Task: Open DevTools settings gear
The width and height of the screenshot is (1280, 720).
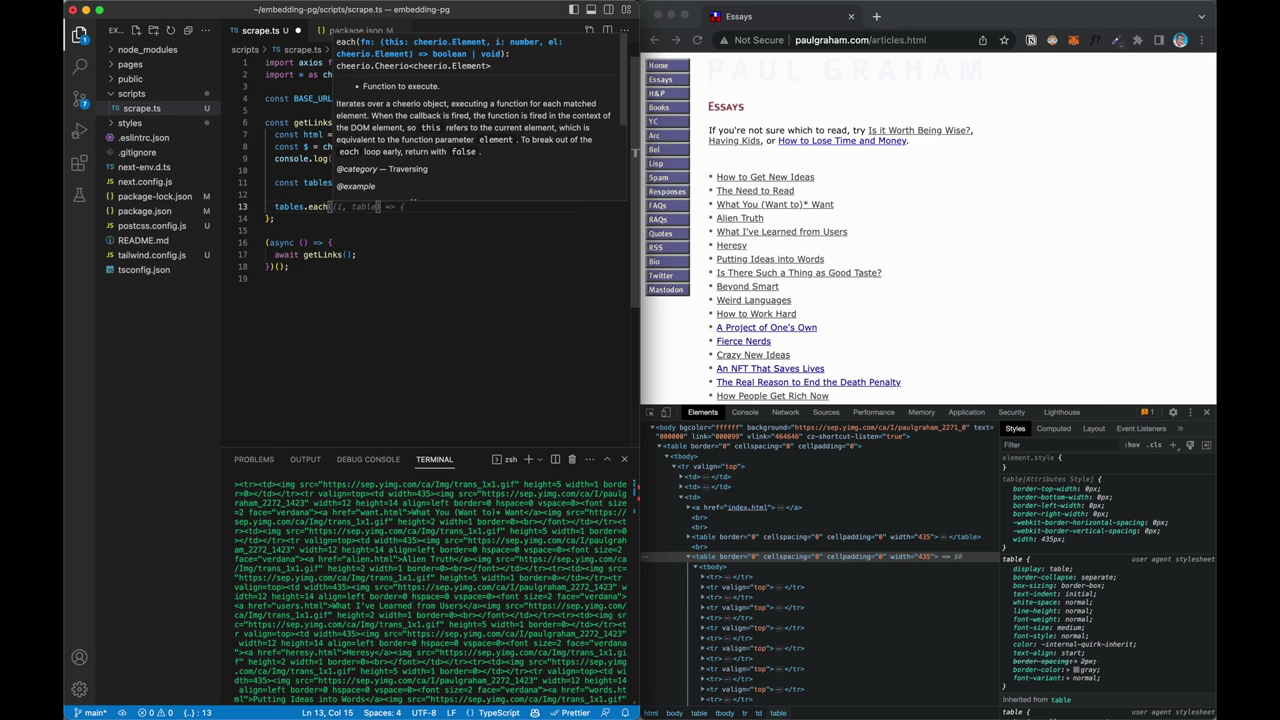Action: [x=1173, y=412]
